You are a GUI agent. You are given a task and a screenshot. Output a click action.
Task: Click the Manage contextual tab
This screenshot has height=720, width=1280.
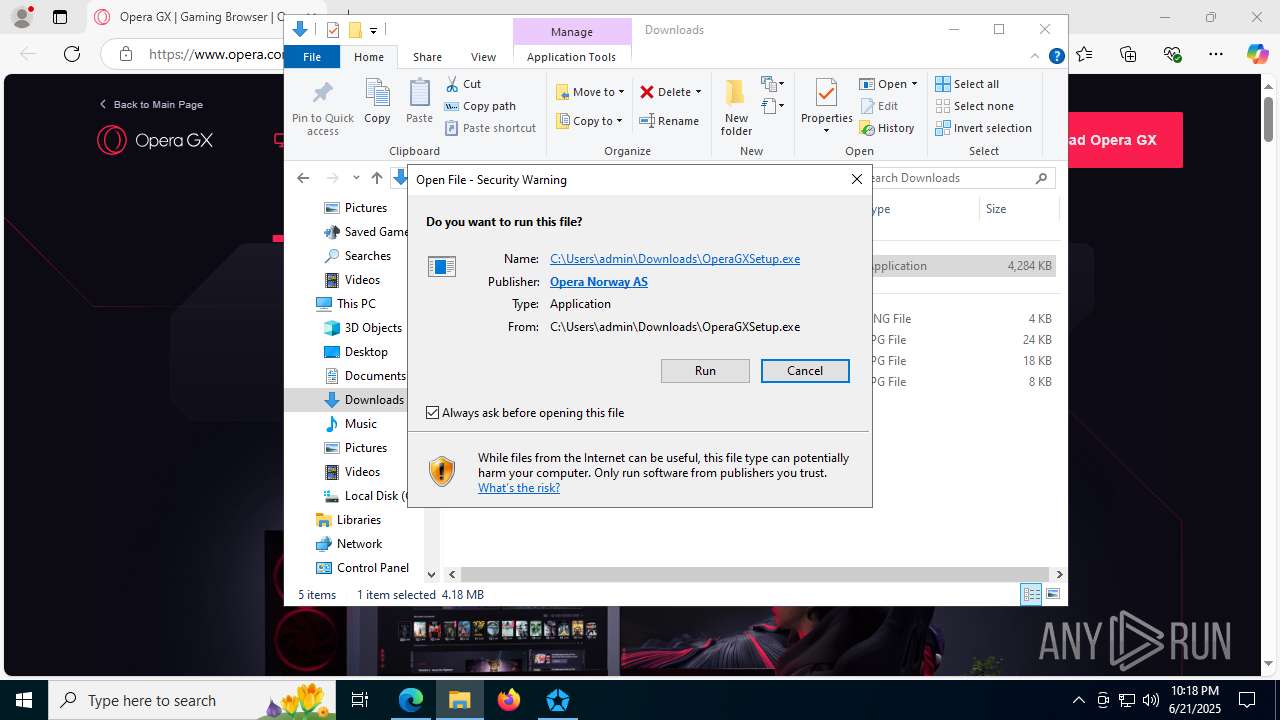(572, 32)
